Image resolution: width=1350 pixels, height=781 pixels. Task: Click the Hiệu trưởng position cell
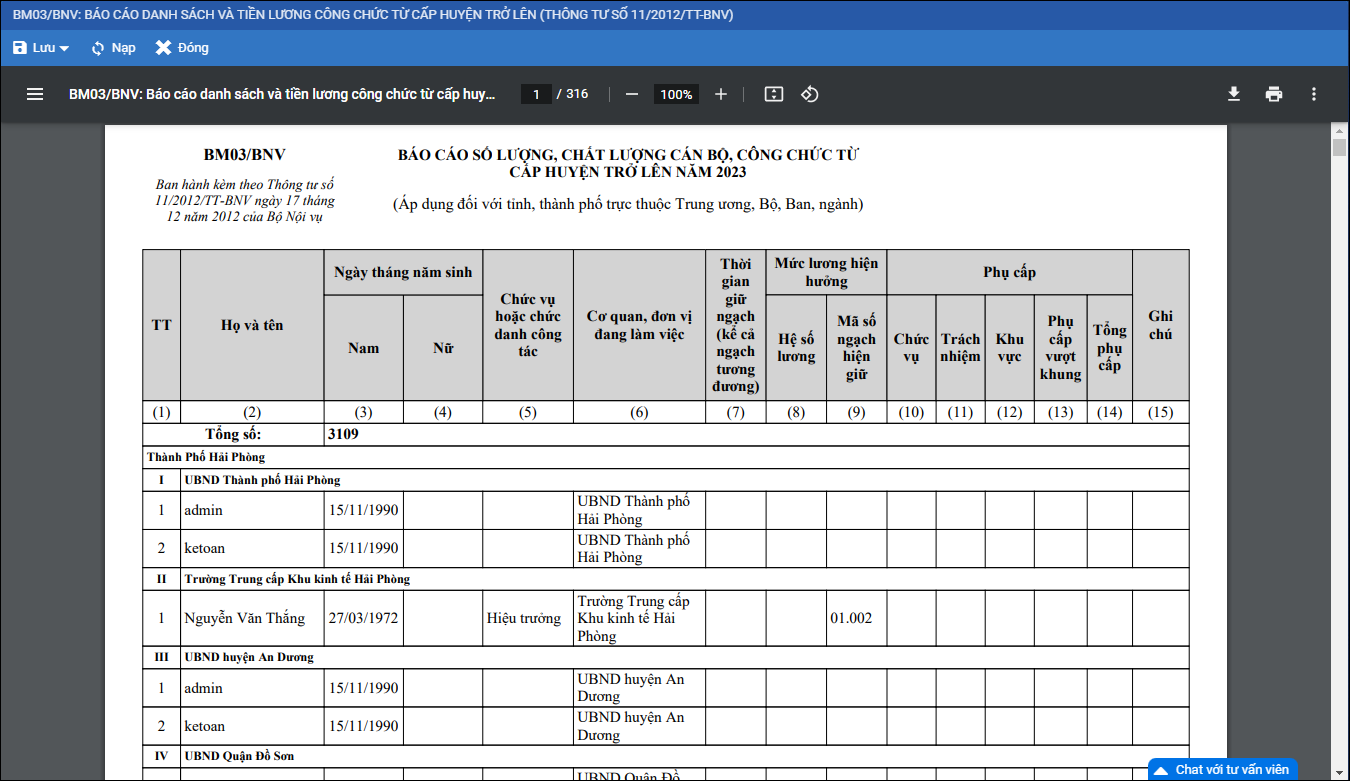click(524, 618)
